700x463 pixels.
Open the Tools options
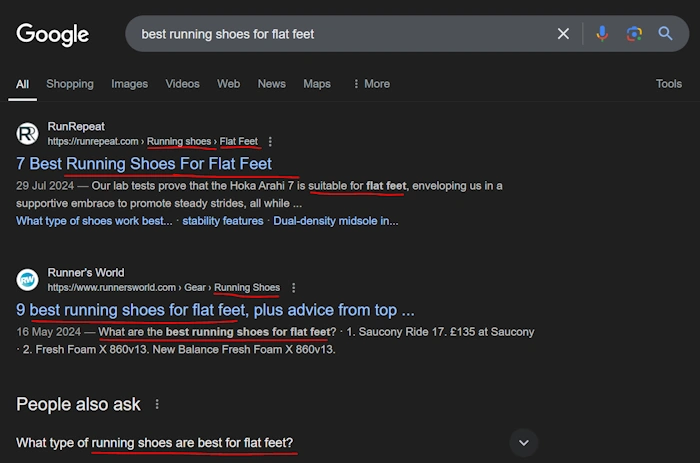pos(669,84)
